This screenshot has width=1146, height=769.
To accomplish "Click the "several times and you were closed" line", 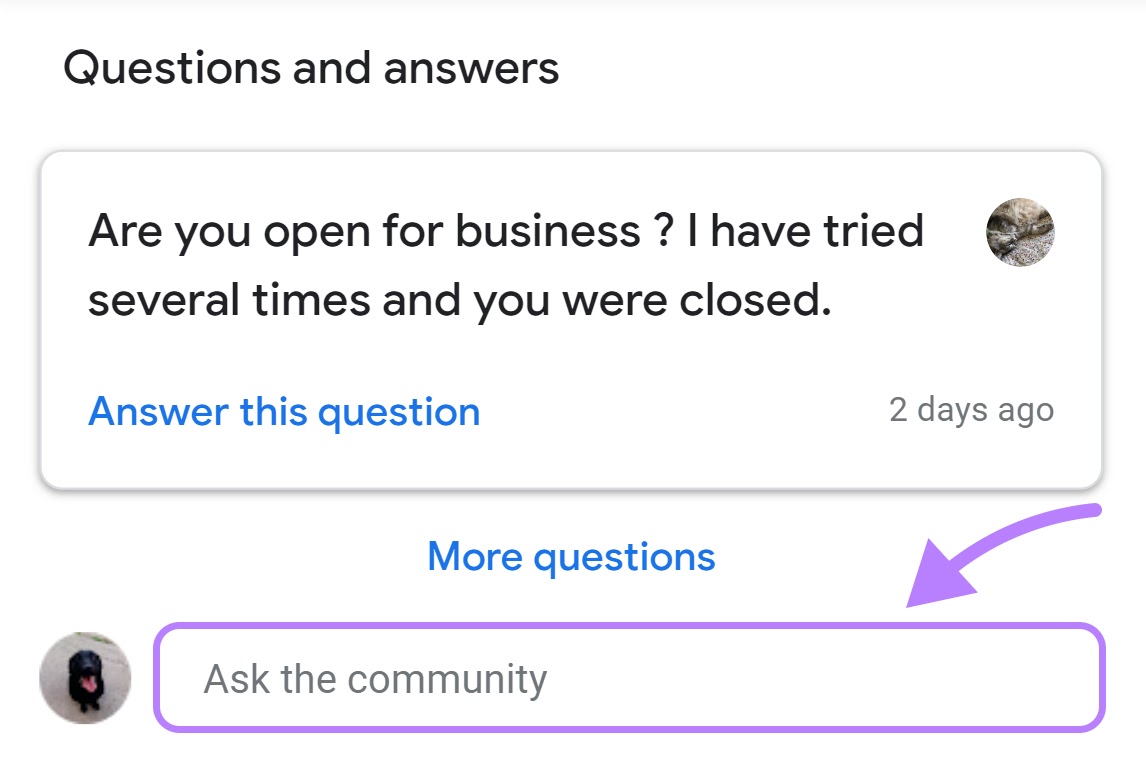I will click(x=460, y=300).
